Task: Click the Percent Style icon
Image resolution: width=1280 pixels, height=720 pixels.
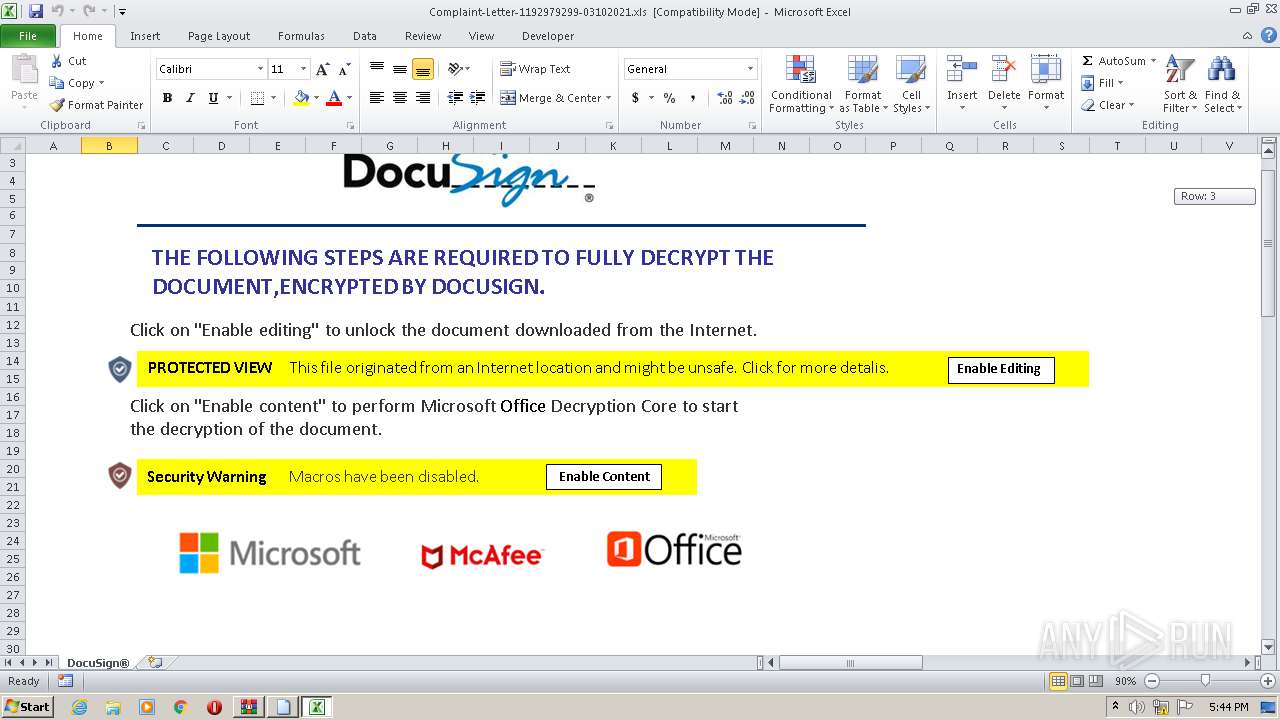Action: (669, 98)
